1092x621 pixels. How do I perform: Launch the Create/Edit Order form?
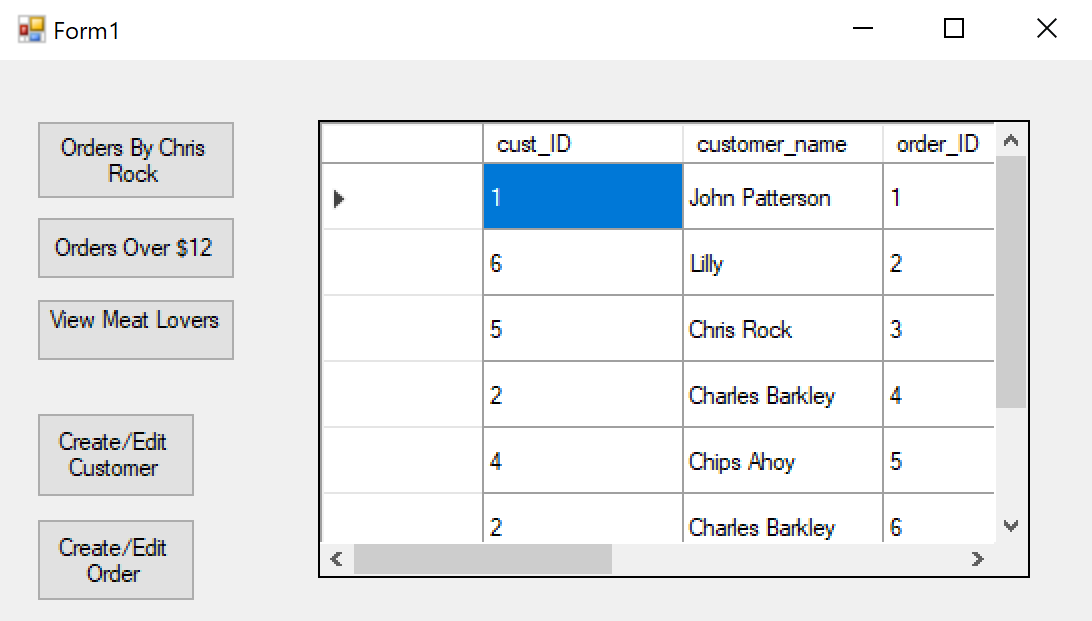[115, 560]
